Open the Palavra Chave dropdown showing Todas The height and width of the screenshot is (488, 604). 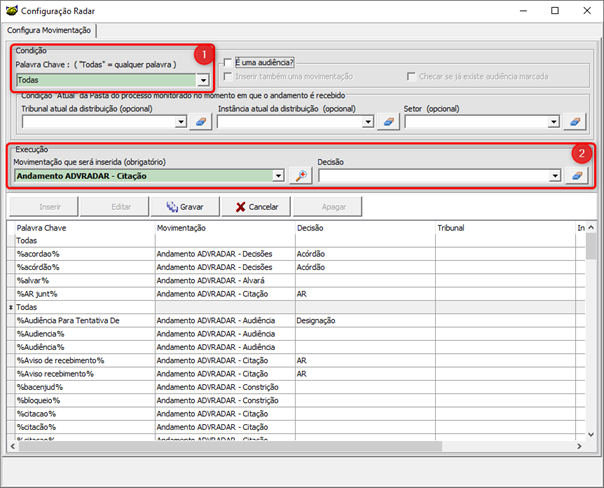point(203,80)
